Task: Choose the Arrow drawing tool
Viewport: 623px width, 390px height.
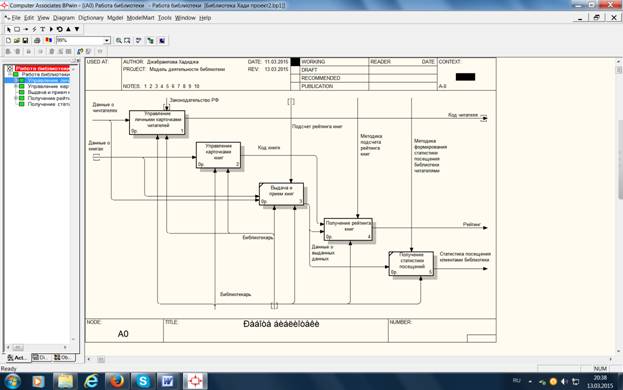Action: 26,29
